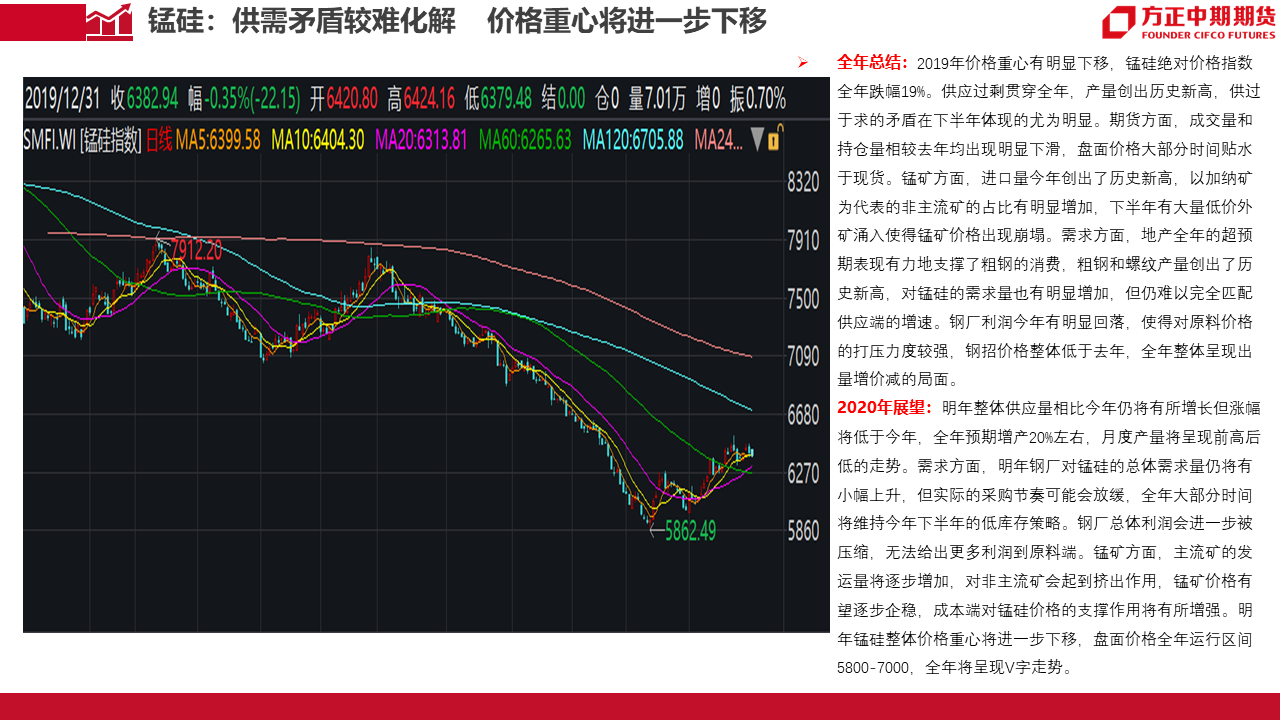The image size is (1280, 720).
Task: Click the 8320 price axis label
Action: click(804, 182)
